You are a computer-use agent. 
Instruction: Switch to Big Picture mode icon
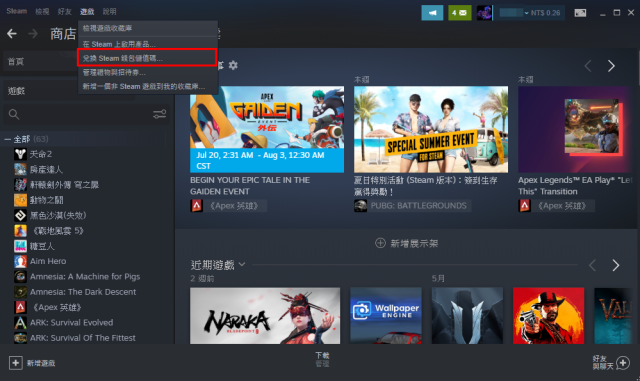pos(580,13)
